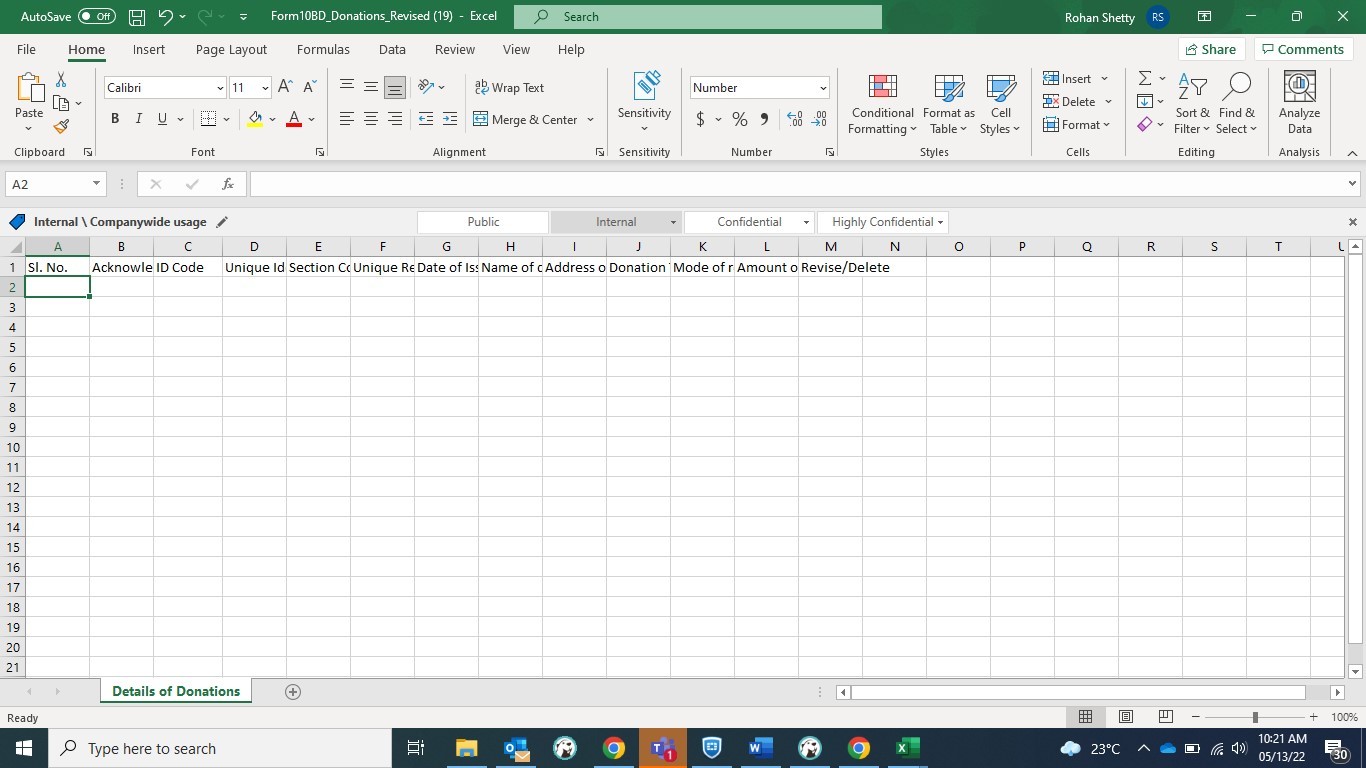
Task: Click the yellow fill color swatch
Action: click(255, 119)
